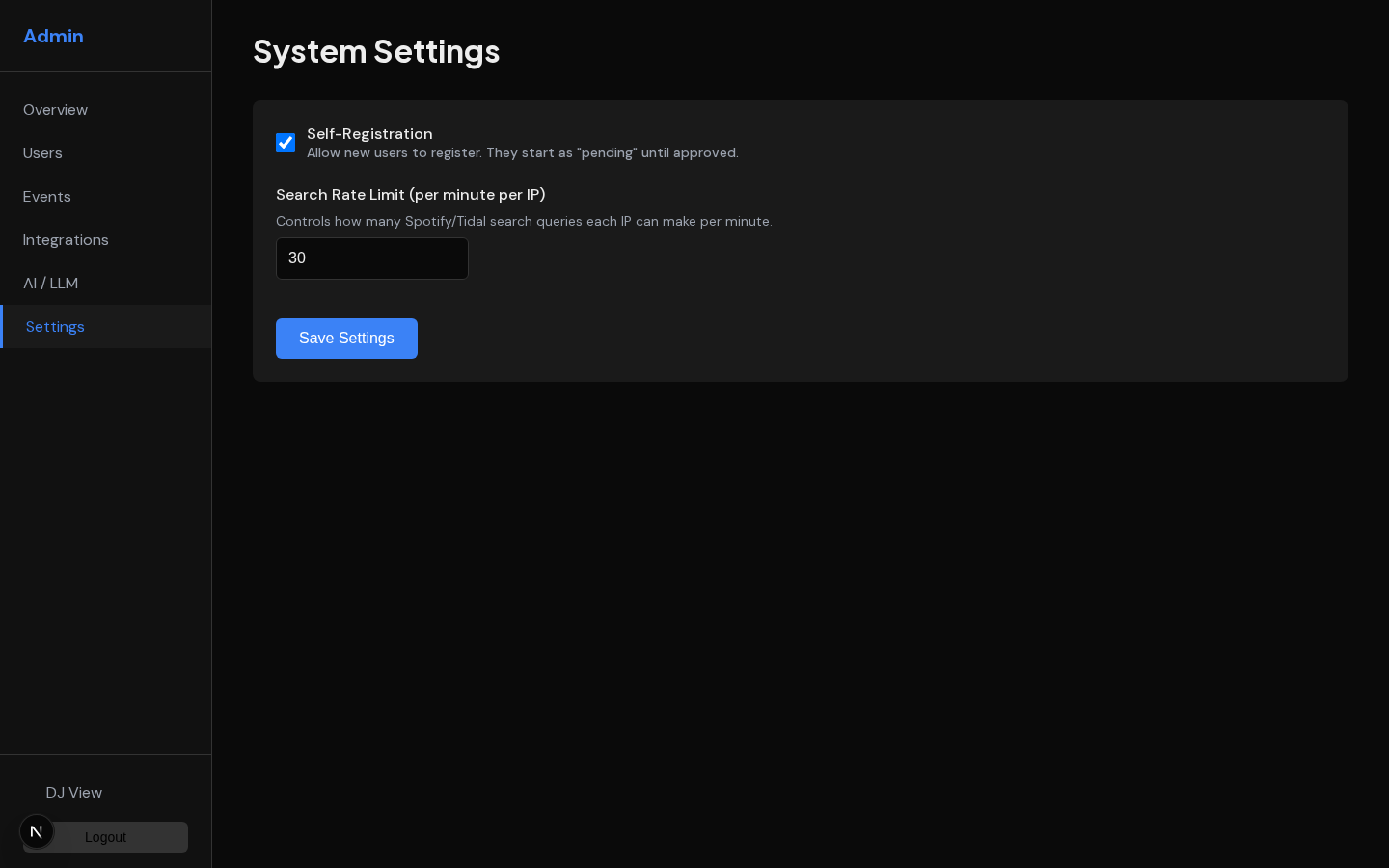Go to the Integrations section

(66, 240)
